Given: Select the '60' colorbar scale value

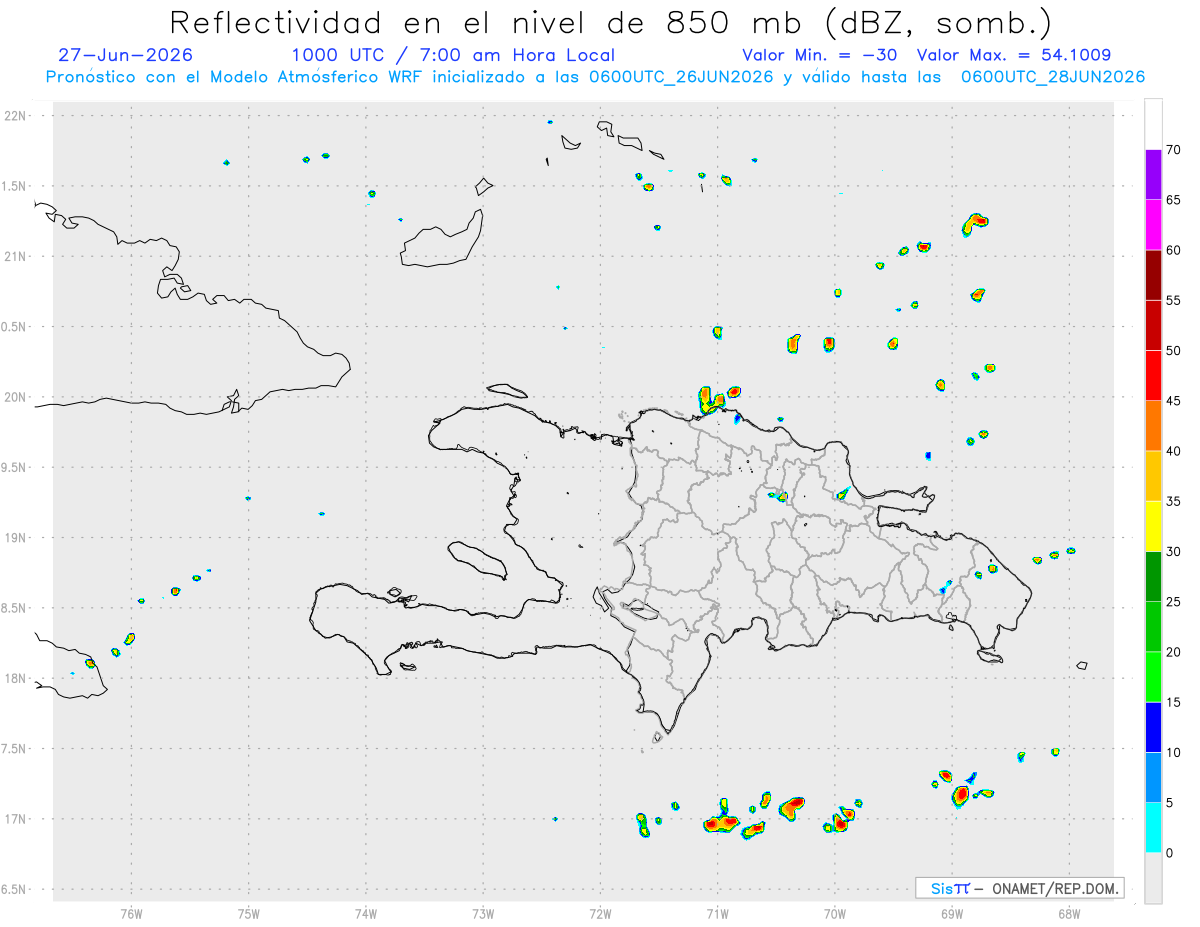Looking at the screenshot, I should 1174,250.
